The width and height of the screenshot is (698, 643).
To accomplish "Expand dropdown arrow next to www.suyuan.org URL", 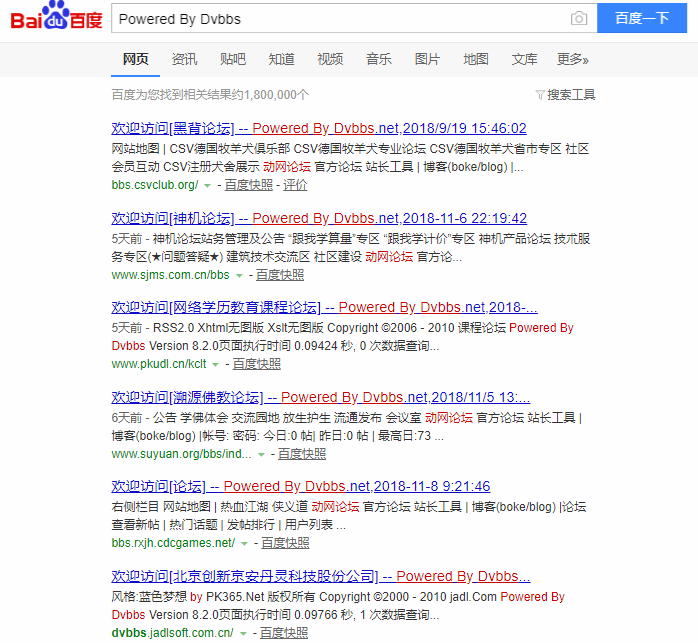I will (261, 455).
